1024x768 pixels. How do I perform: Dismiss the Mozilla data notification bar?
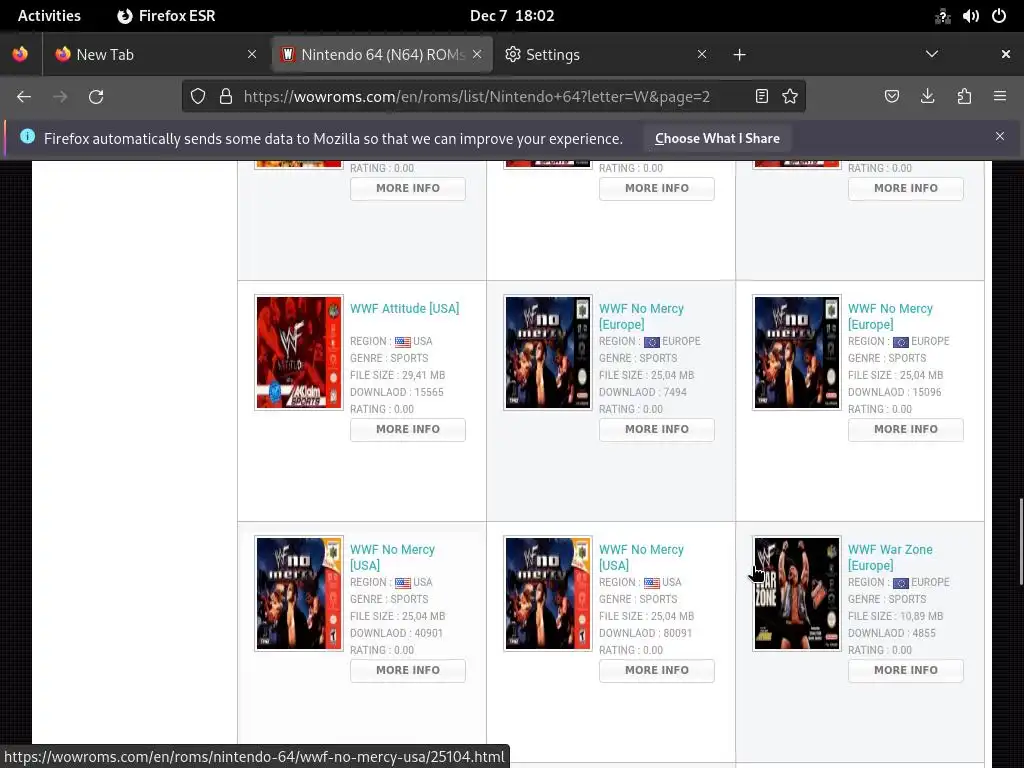coord(1000,136)
